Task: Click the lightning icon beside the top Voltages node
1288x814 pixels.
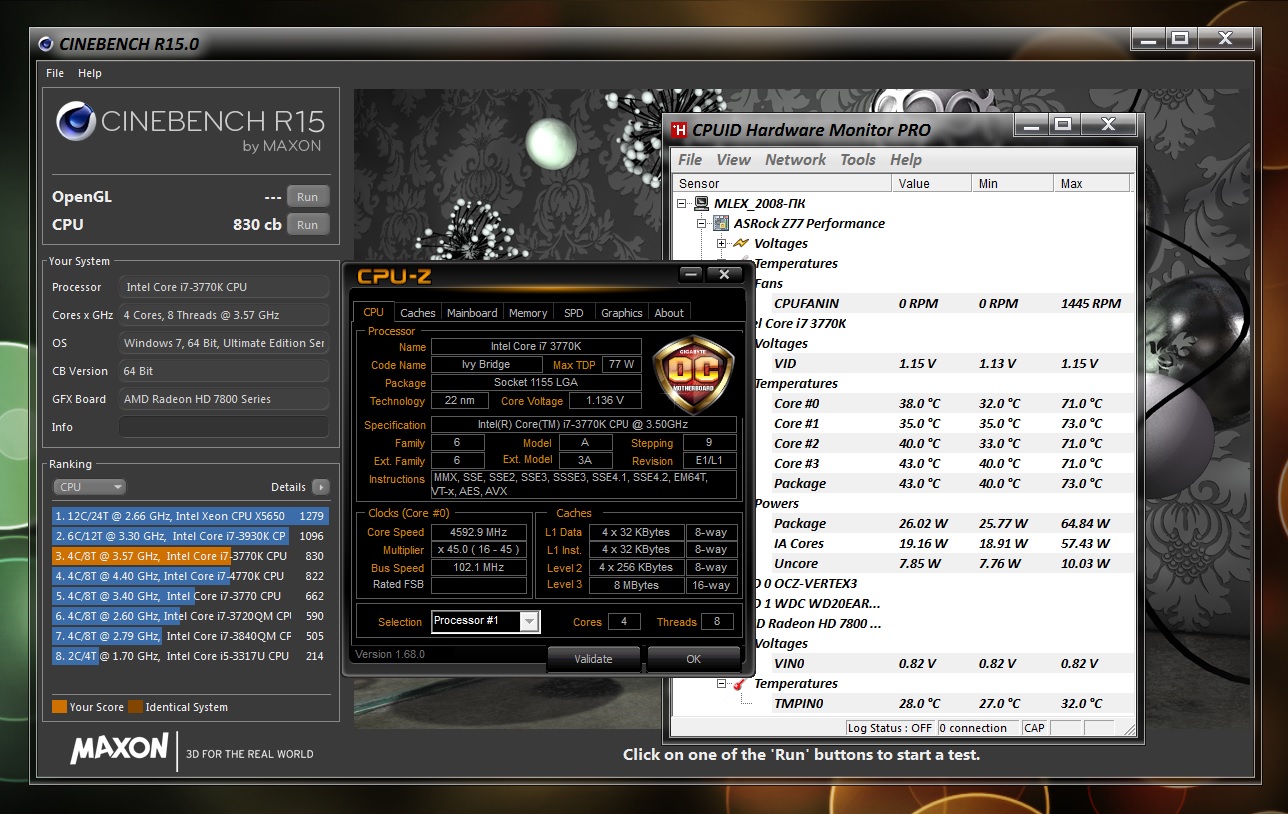Action: [741, 243]
